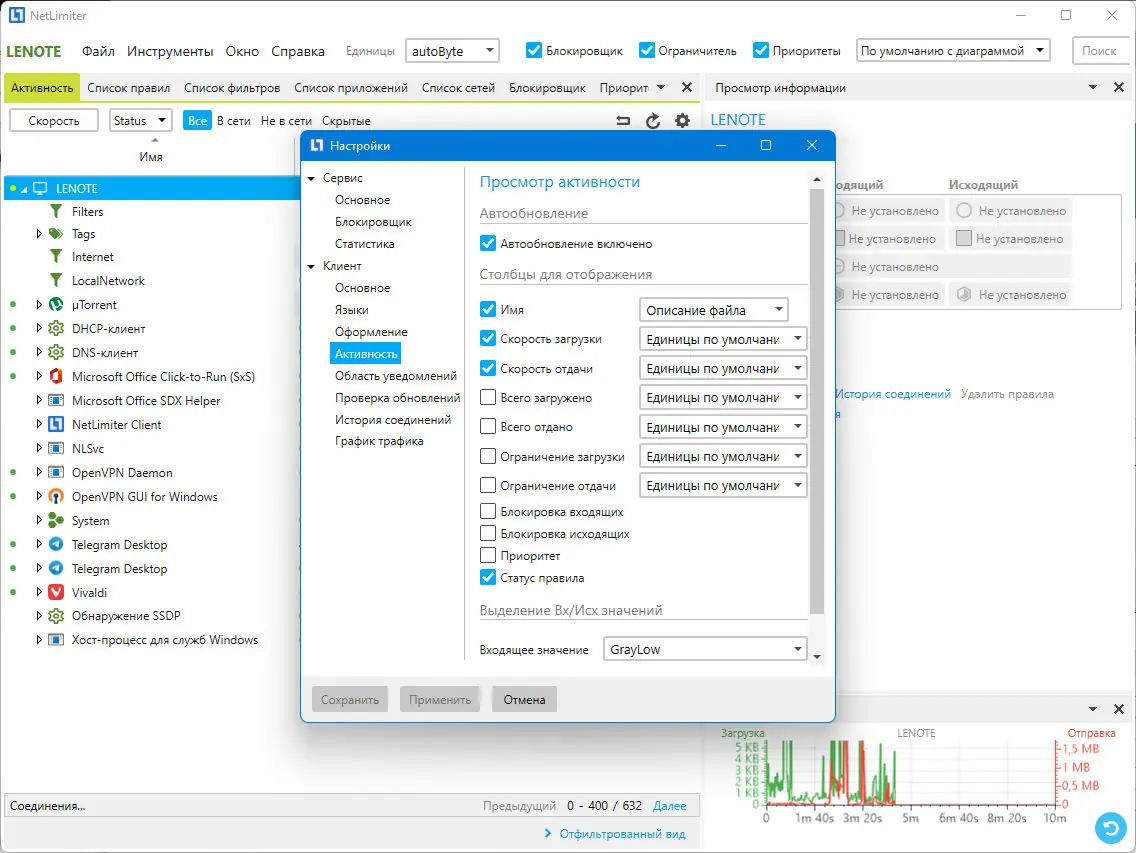Viewport: 1136px width, 853px height.
Task: Click the LocalNetwork filter funnel icon
Action: click(56, 280)
